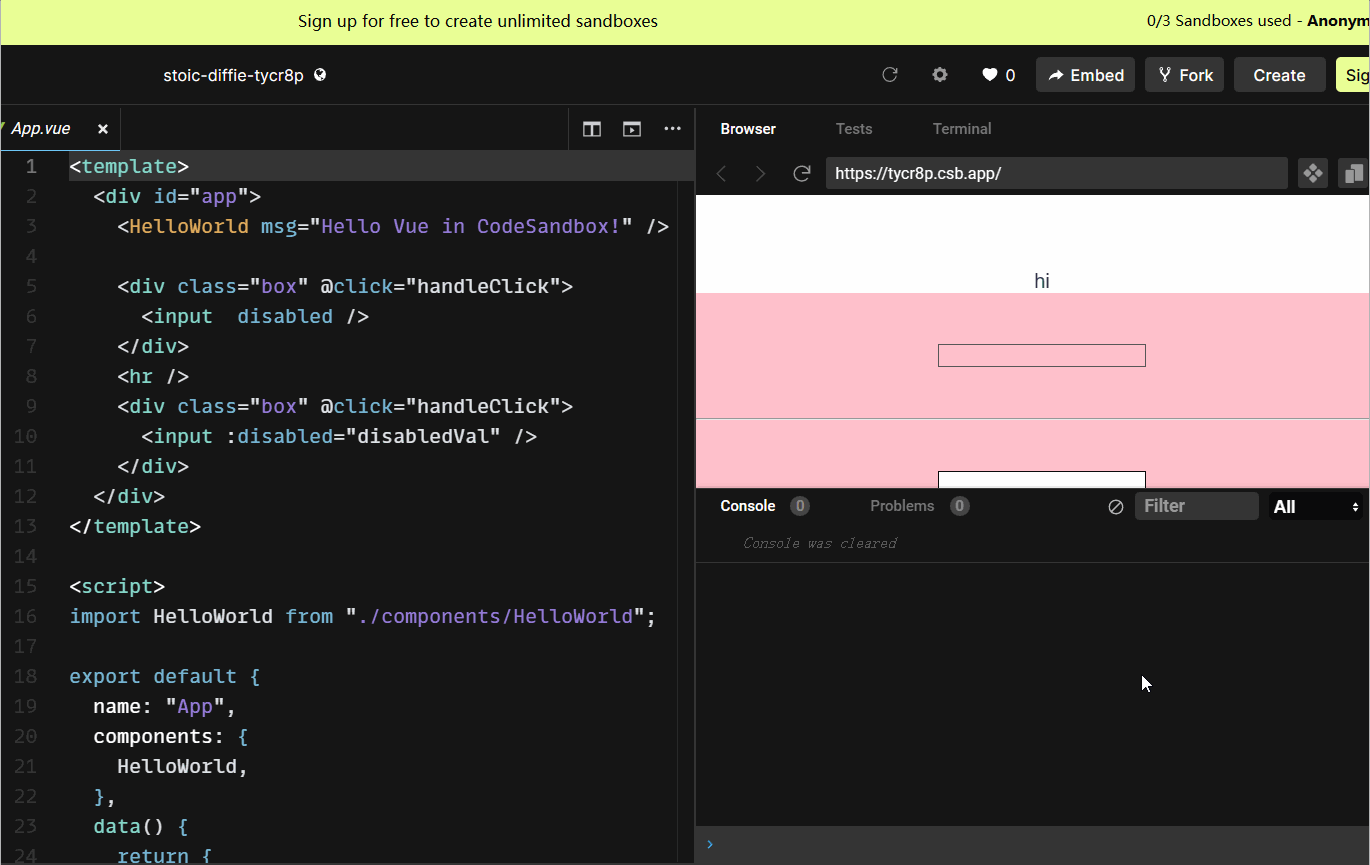
Task: Click the first <template> tag on line 1
Action: (x=129, y=166)
